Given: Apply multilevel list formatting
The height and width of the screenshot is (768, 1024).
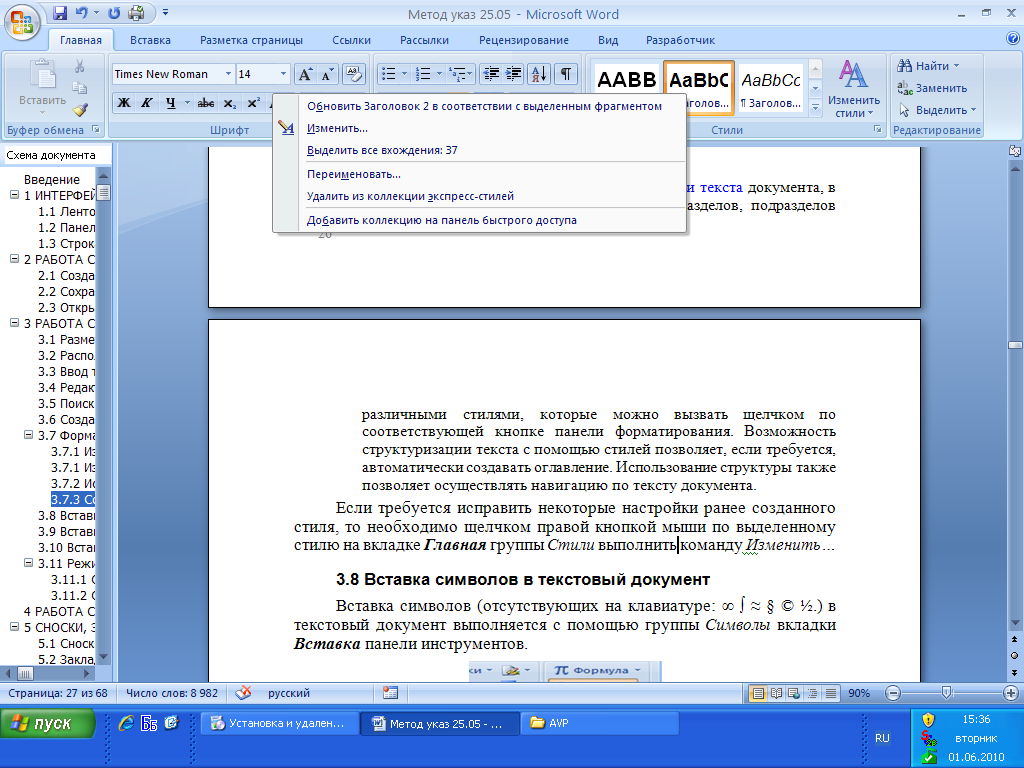Looking at the screenshot, I should click(461, 74).
